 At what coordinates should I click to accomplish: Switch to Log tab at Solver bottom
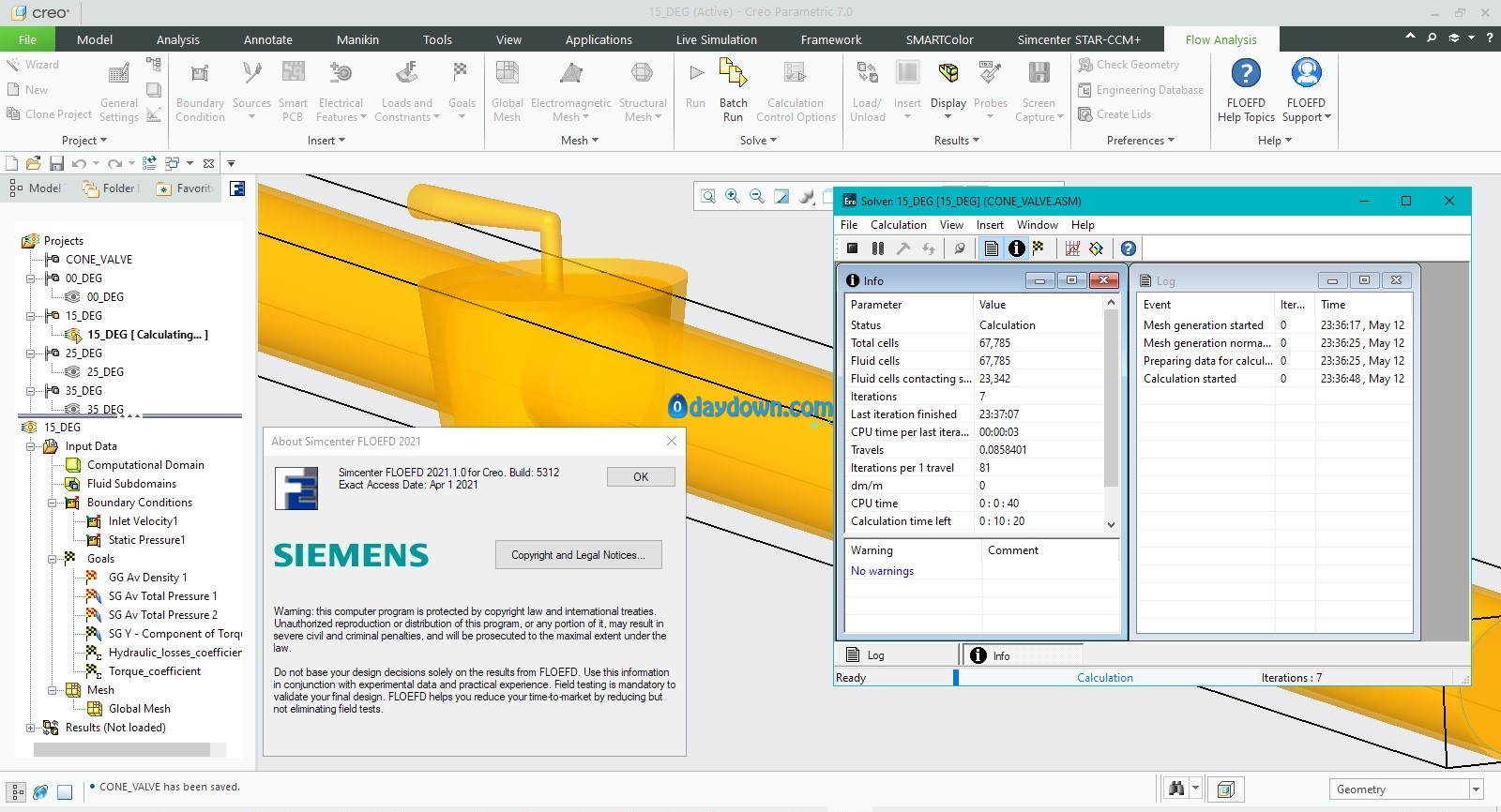pos(897,655)
